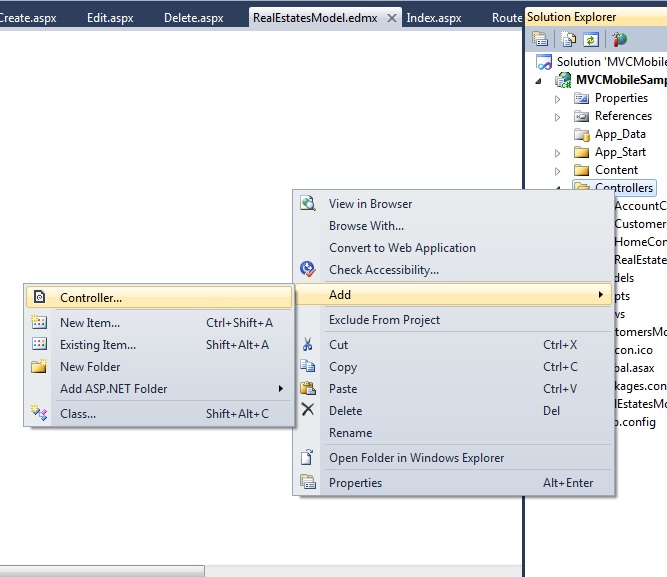Click the Paste clipboard icon
The height and width of the screenshot is (577, 667).
pos(307,388)
